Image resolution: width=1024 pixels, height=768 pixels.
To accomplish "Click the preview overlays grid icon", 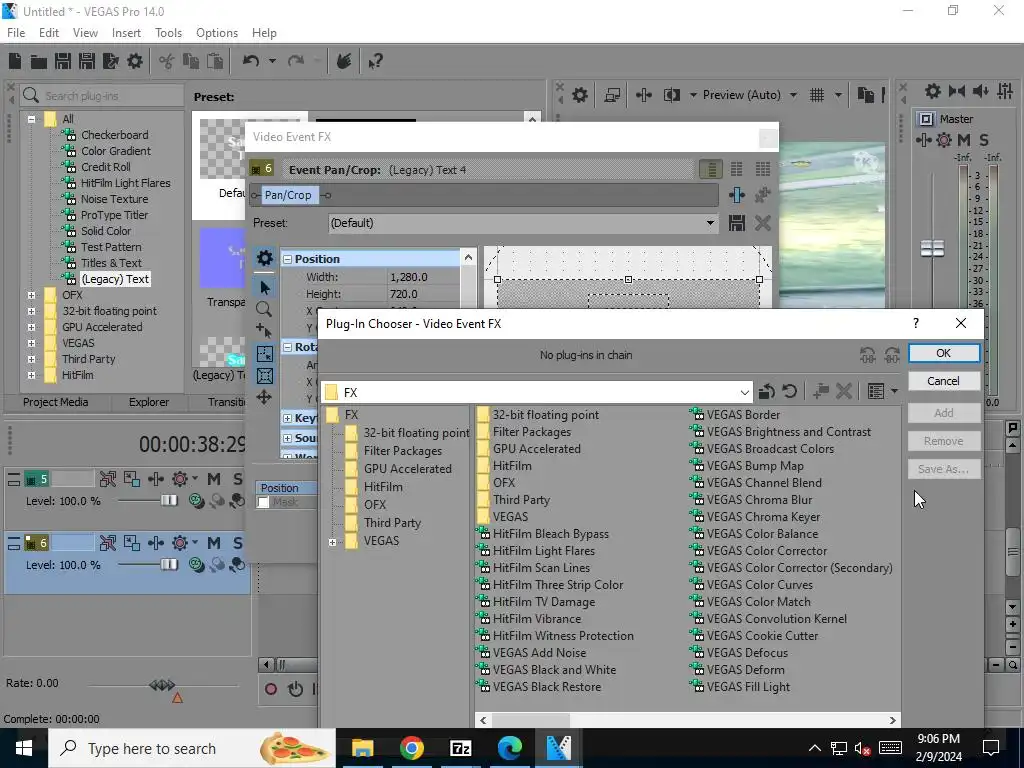I will point(817,95).
